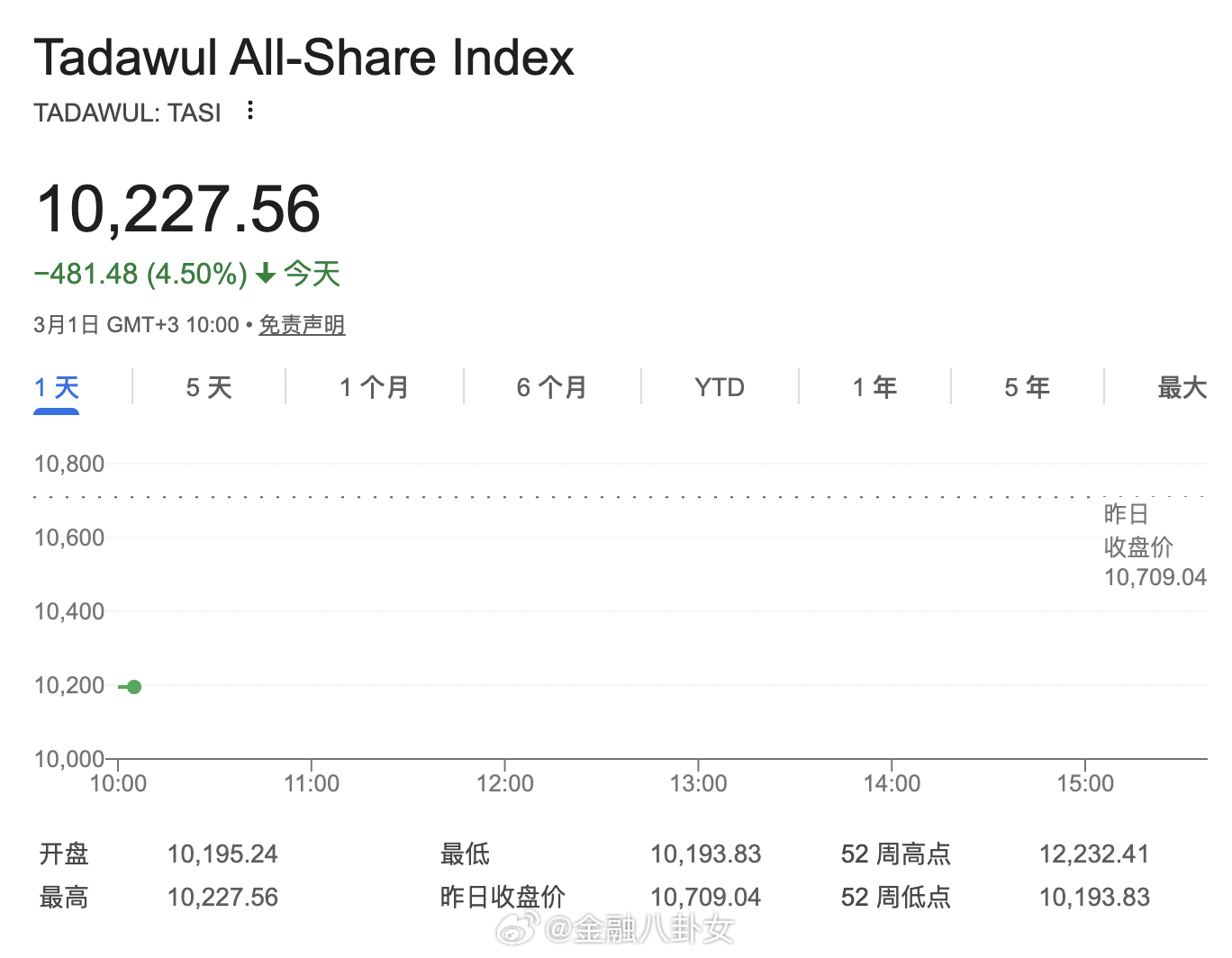Click the 开盘 price 10,195.24

[x=222, y=853]
